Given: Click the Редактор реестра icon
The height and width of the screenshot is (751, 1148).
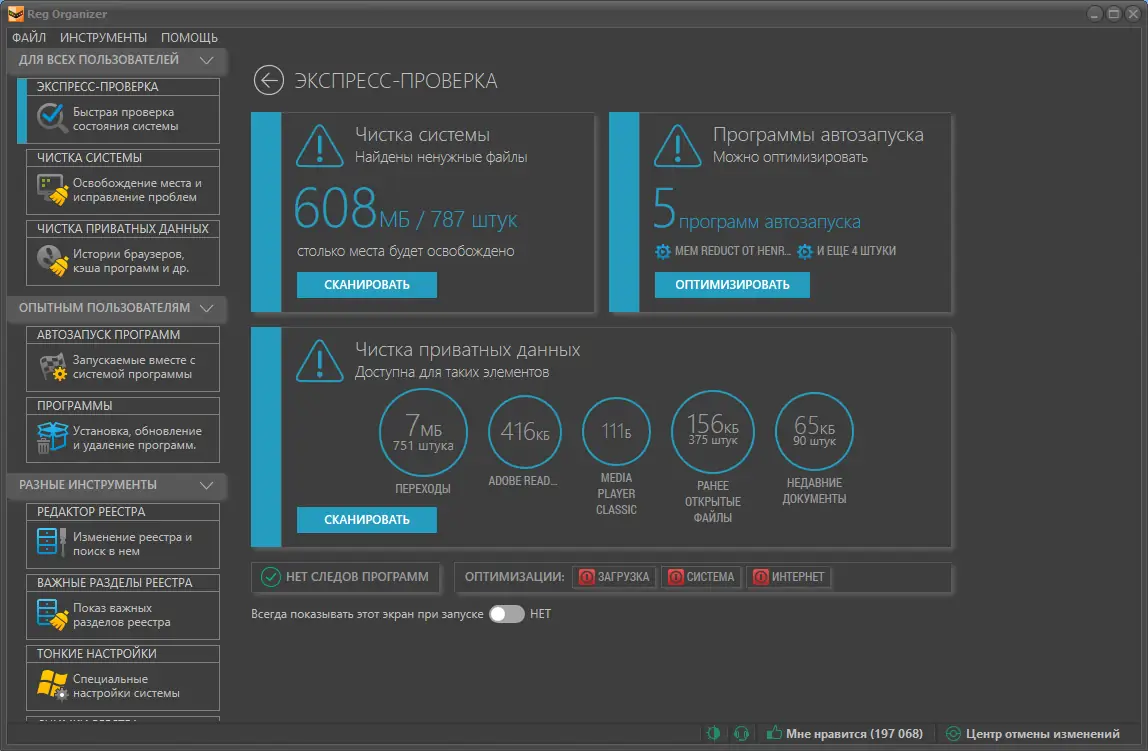Looking at the screenshot, I should tap(51, 542).
